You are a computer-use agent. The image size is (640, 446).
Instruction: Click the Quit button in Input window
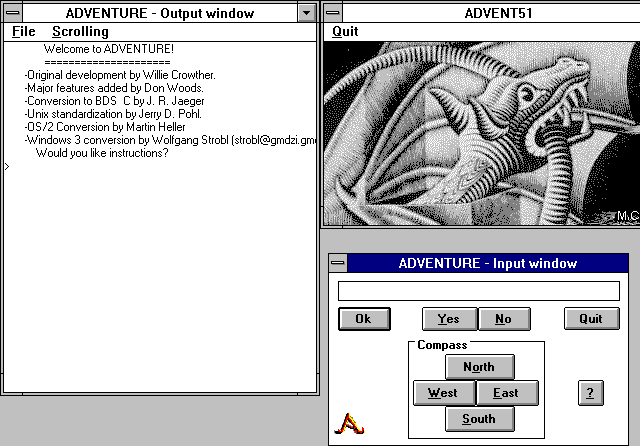coord(591,319)
